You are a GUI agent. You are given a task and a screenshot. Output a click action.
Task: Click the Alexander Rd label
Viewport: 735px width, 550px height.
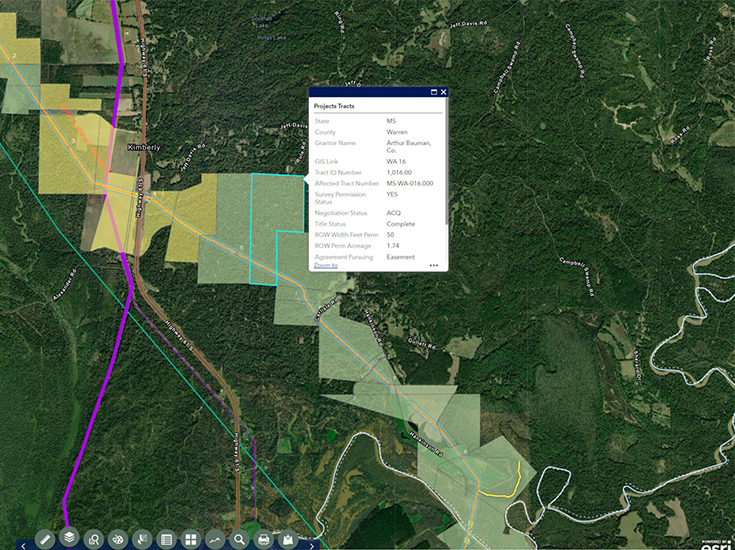(65, 285)
